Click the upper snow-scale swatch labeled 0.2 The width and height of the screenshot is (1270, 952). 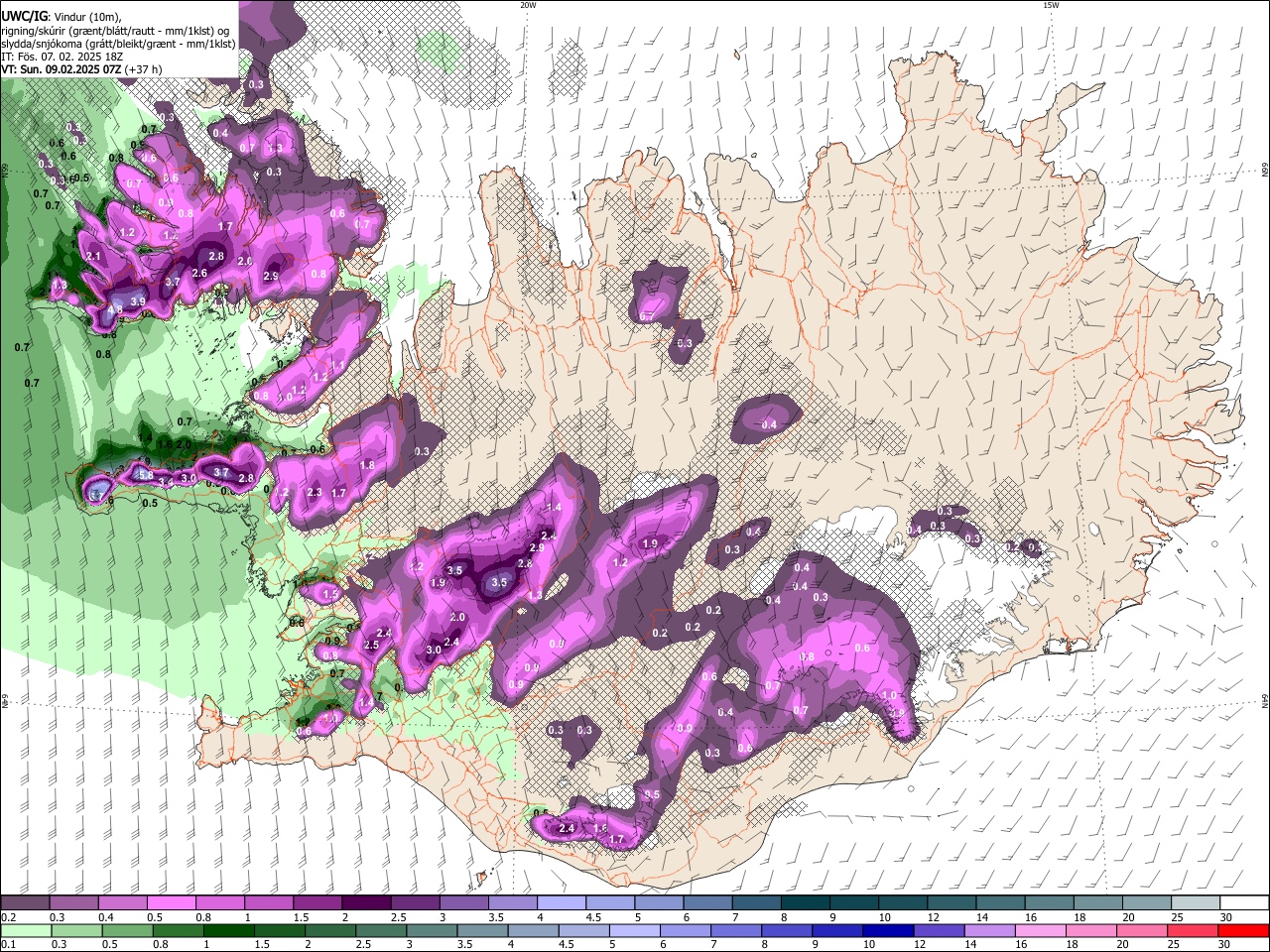coord(25,903)
